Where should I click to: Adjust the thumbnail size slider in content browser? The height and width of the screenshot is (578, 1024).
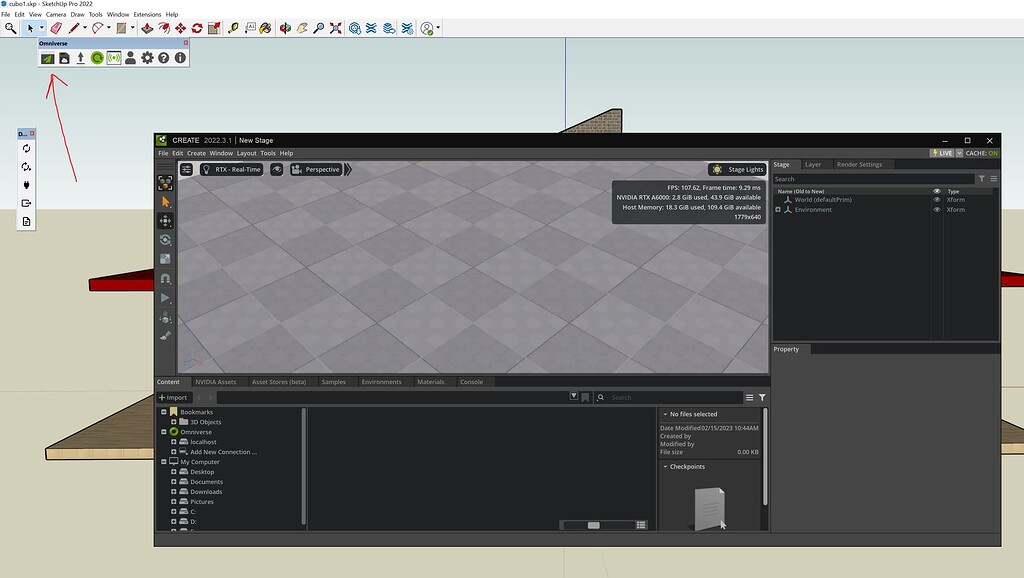(x=593, y=524)
